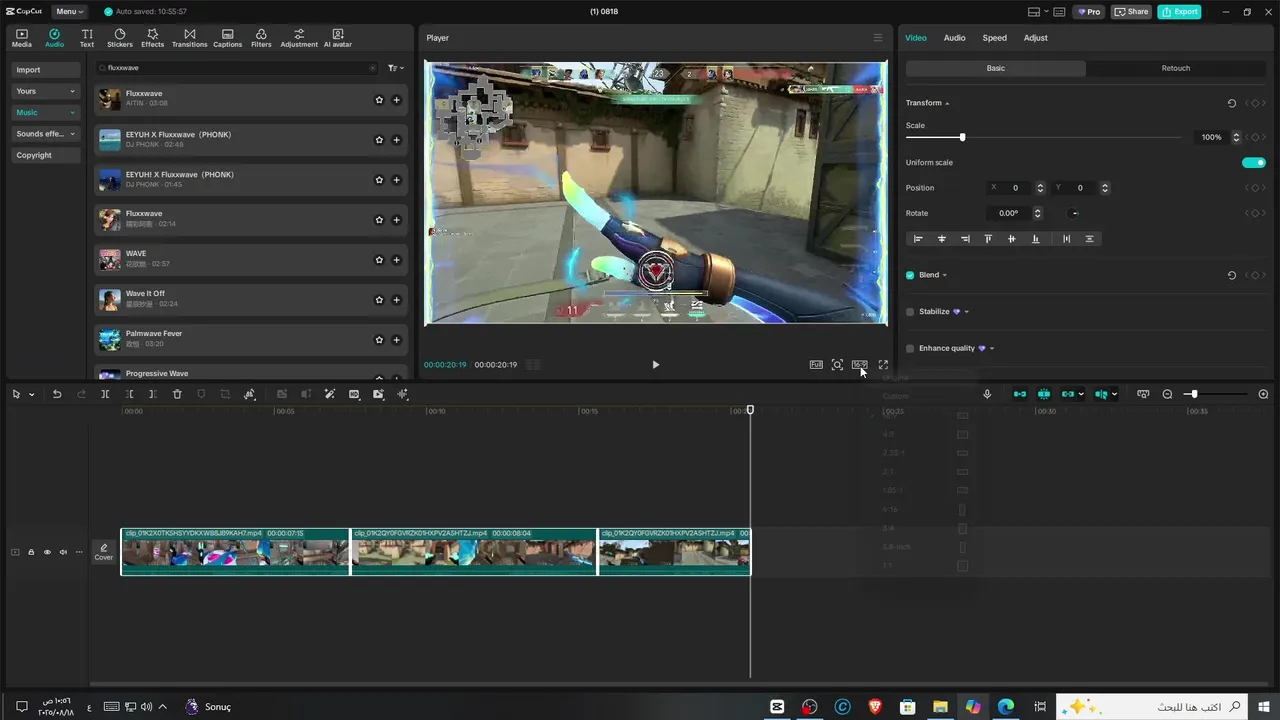Select the first video clip on timeline
This screenshot has width=1280, height=720.
pos(235,552)
